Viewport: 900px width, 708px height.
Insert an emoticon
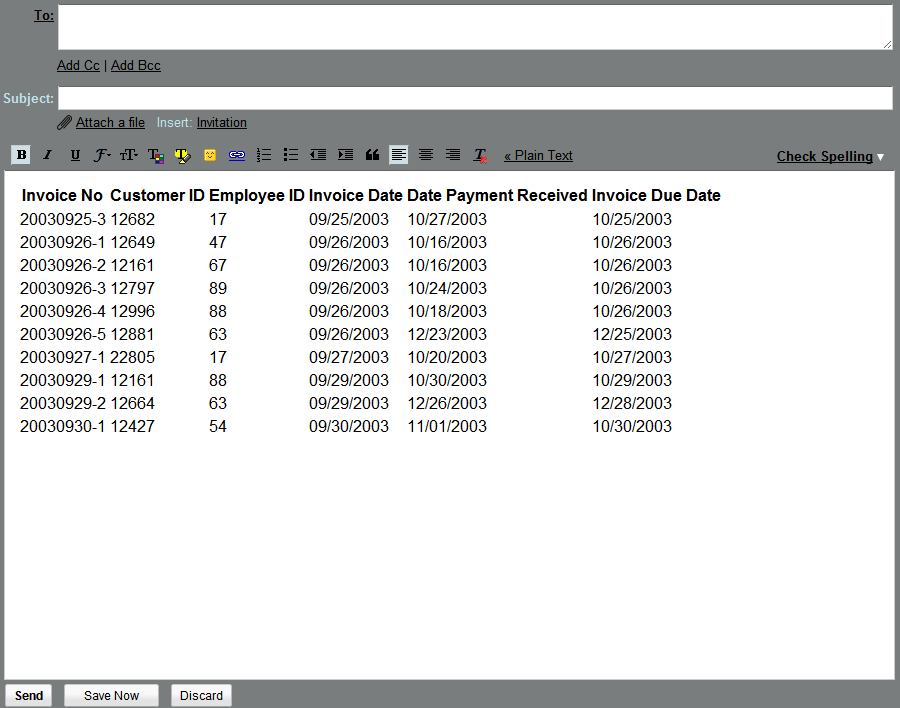click(x=210, y=155)
